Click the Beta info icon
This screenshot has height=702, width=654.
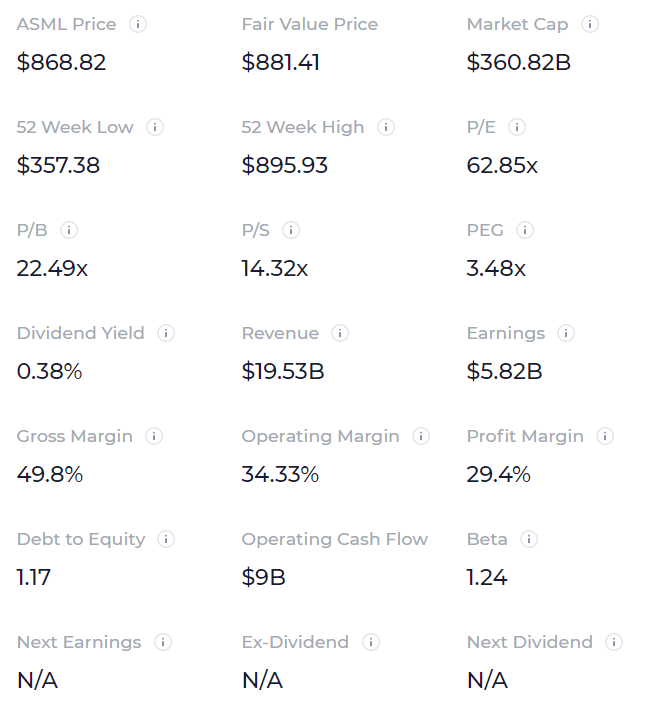529,539
